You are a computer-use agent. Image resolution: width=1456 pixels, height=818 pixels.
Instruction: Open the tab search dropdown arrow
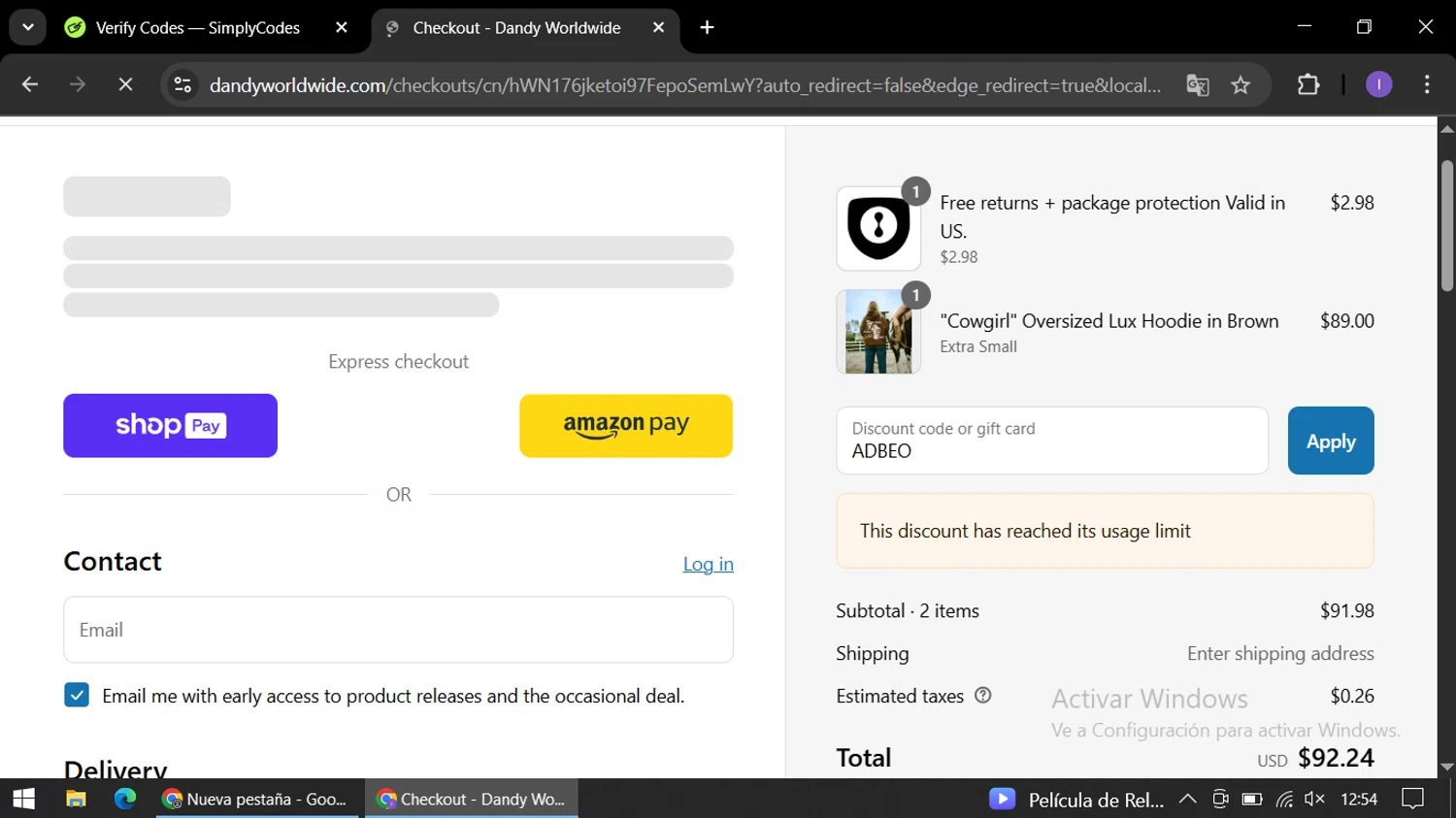(28, 27)
